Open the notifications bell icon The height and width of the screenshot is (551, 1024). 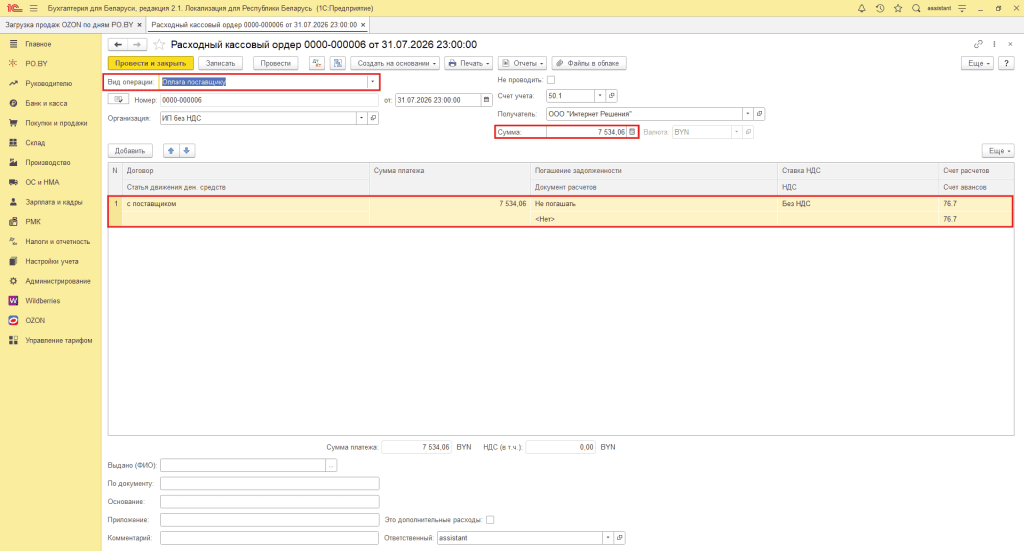pyautogui.click(x=861, y=8)
